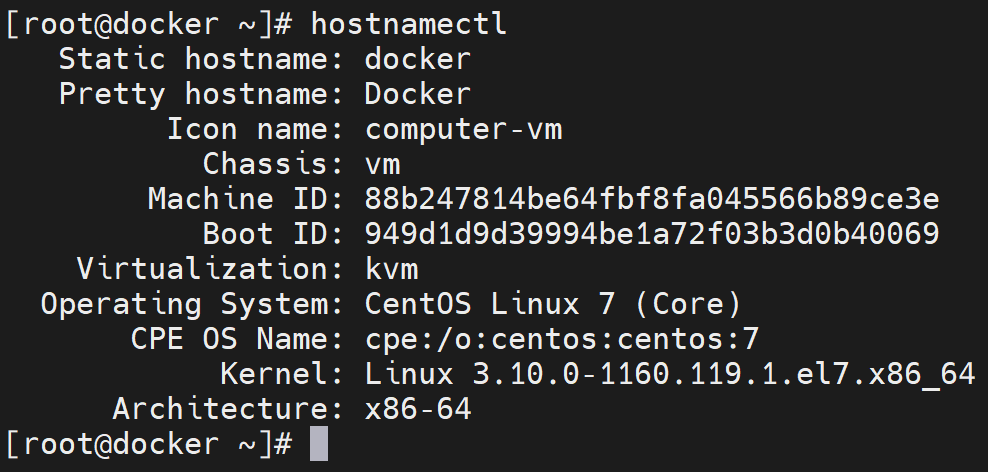Click the hostnamectl command text
The image size is (988, 472).
[x=409, y=24]
